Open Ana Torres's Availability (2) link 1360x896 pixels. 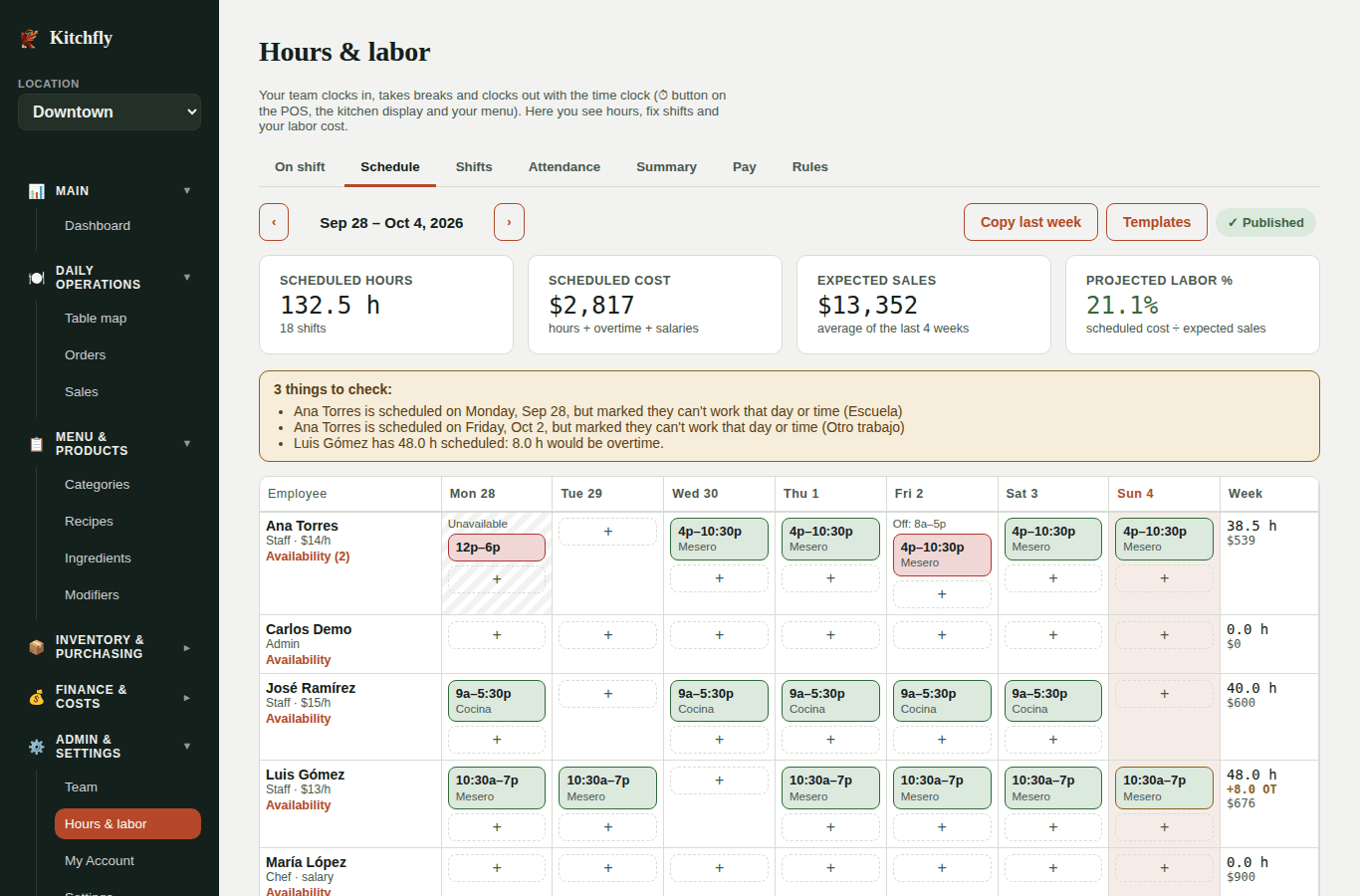coord(308,557)
